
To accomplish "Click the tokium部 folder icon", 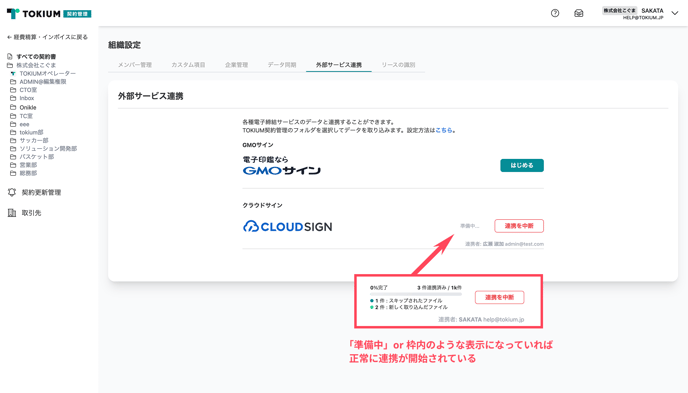I will point(13,132).
